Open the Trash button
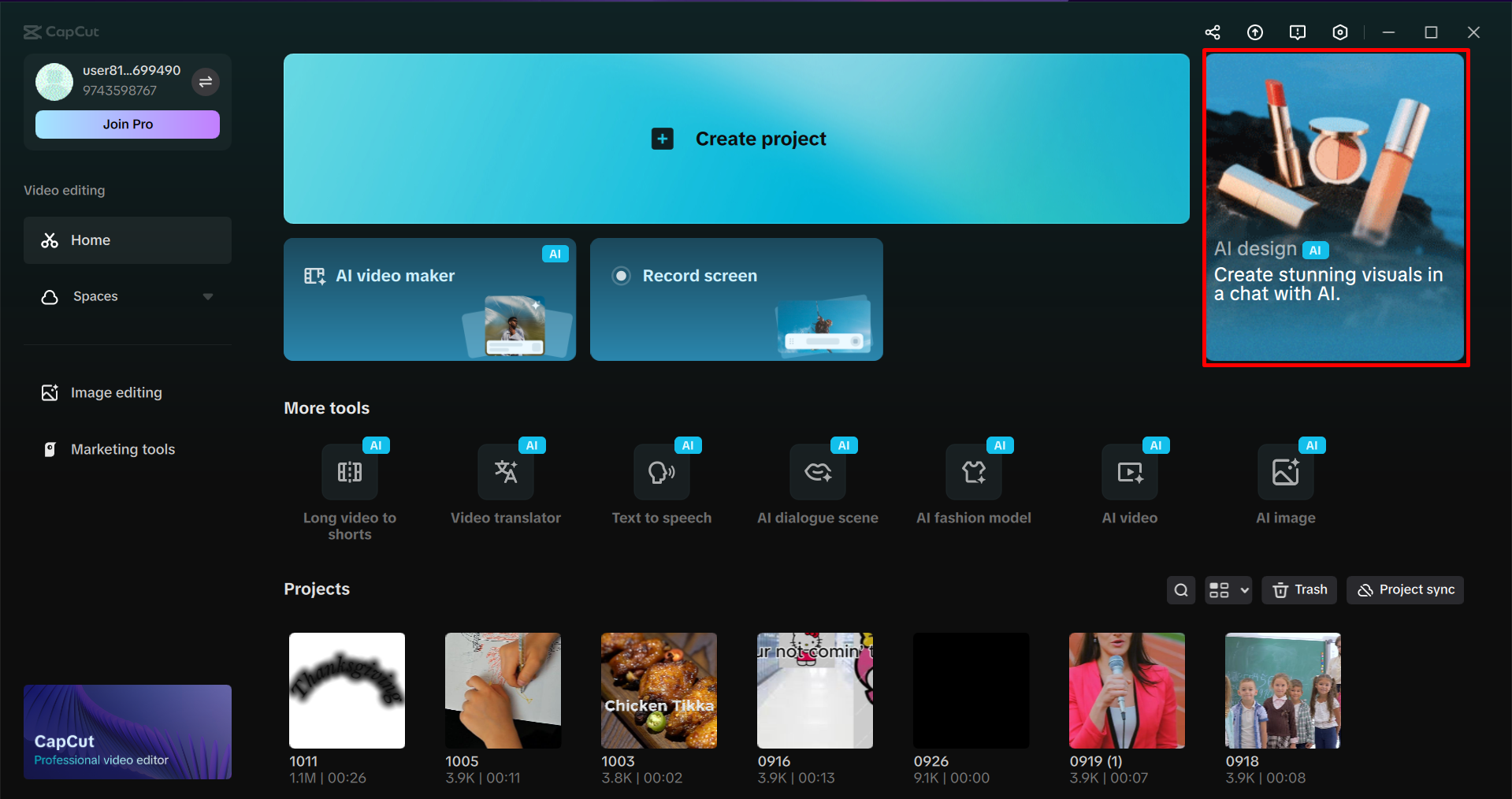This screenshot has height=799, width=1512. click(1298, 589)
